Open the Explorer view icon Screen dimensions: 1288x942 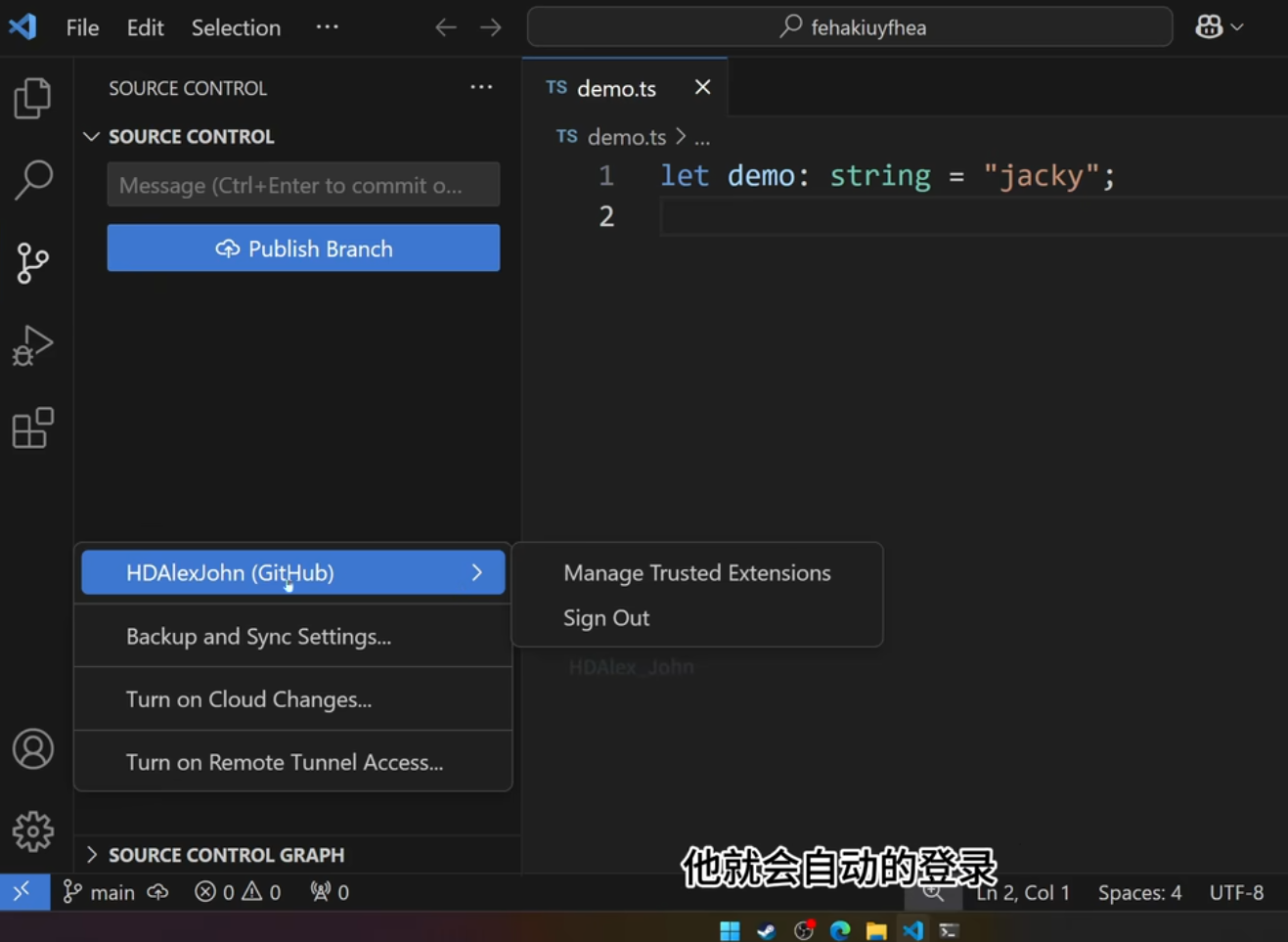(32, 98)
